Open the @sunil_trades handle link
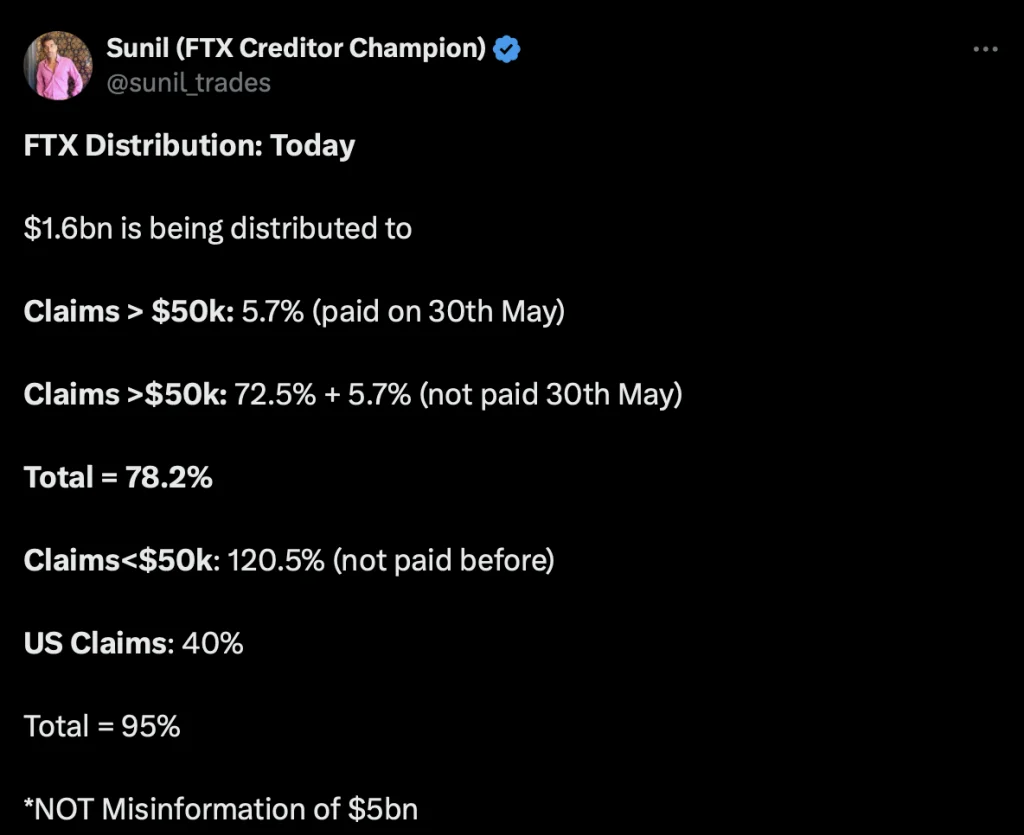Image resolution: width=1024 pixels, height=835 pixels. coord(188,82)
